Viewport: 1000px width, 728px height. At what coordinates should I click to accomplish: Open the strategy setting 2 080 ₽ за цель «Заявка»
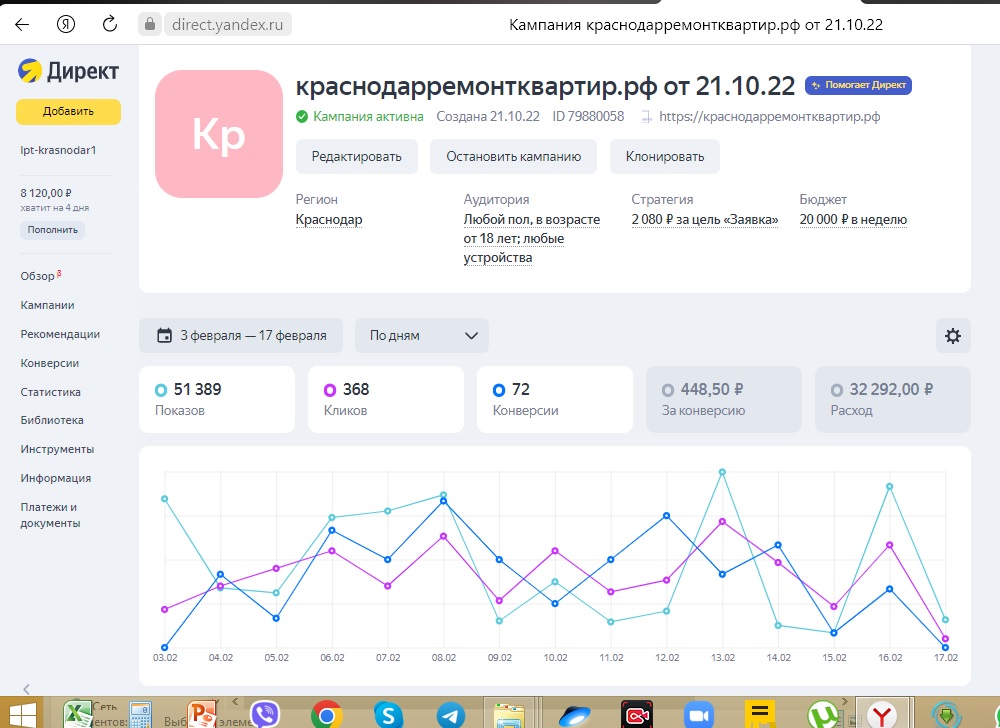point(704,220)
